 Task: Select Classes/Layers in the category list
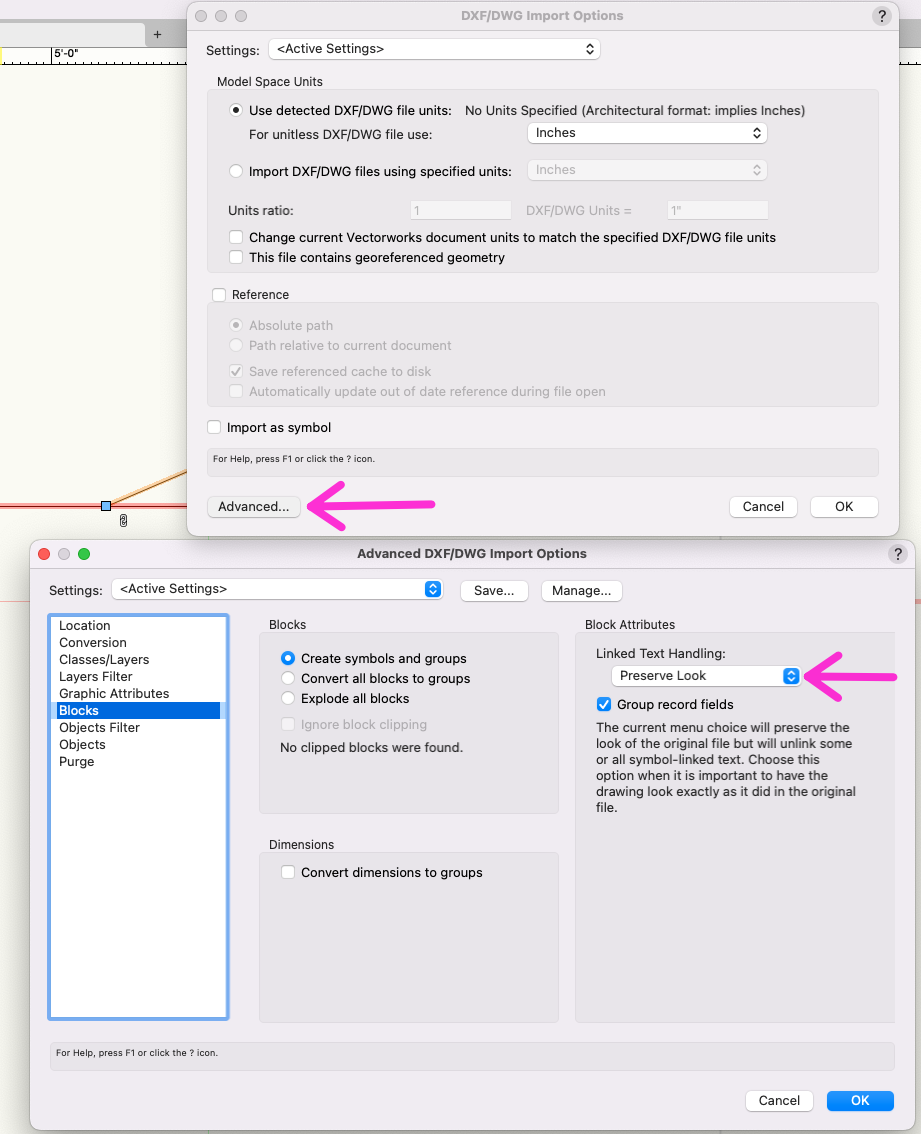(x=112, y=659)
